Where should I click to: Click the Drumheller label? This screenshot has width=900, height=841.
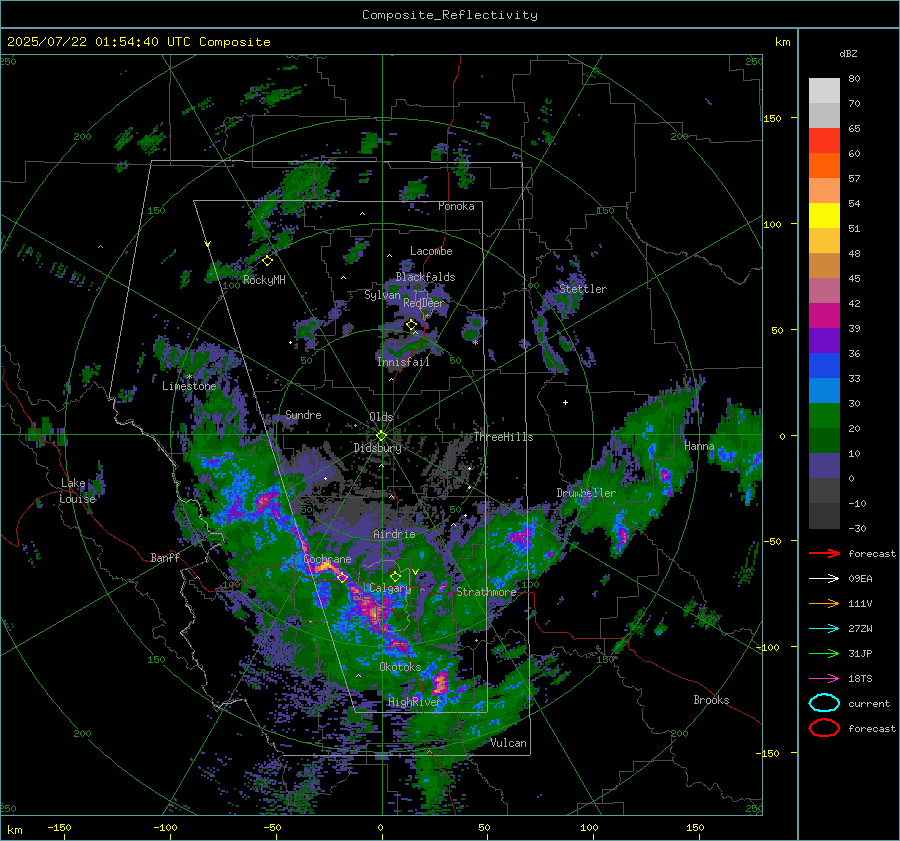pyautogui.click(x=586, y=493)
